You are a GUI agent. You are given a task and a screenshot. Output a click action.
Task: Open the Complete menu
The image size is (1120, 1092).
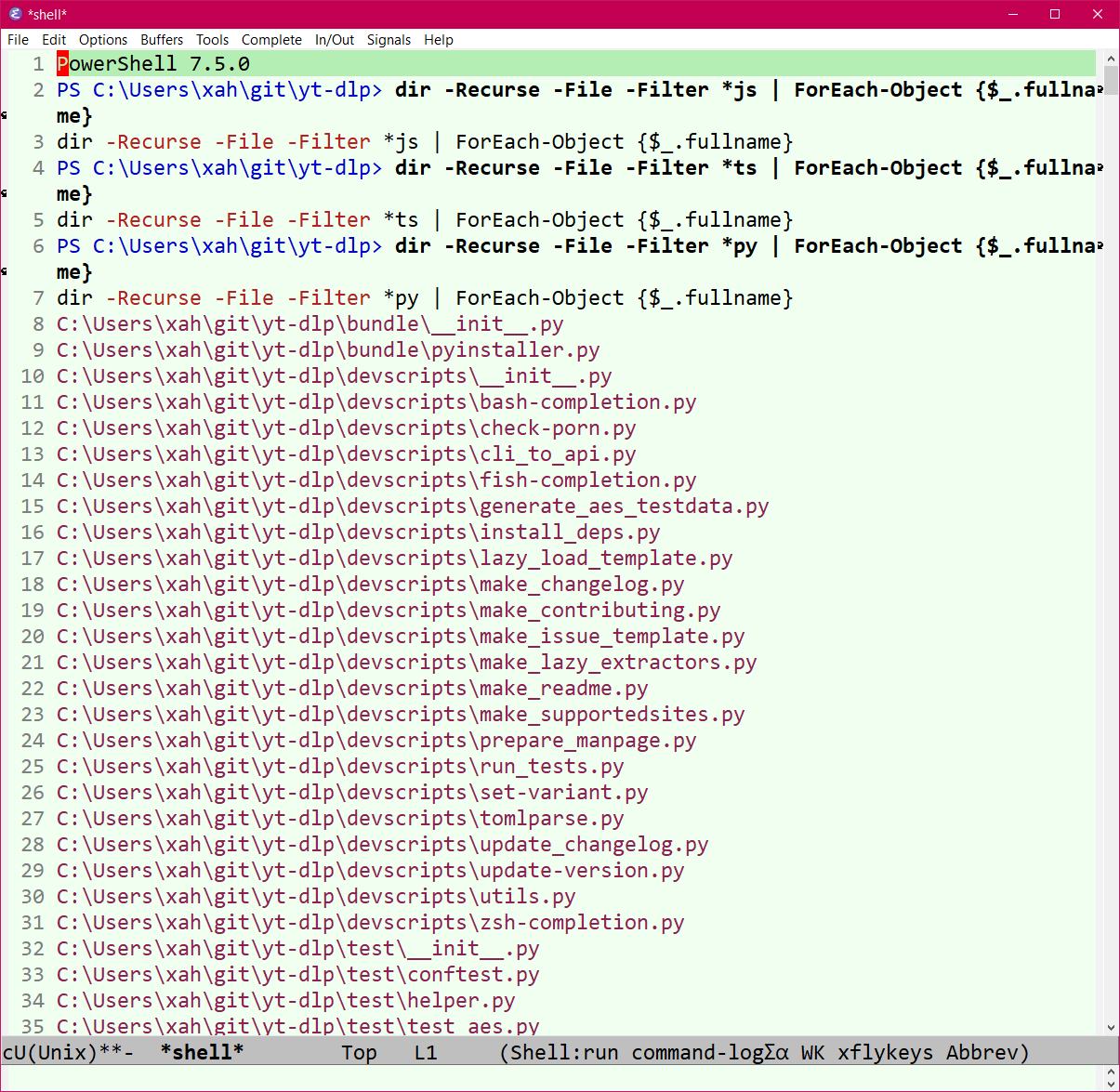[271, 40]
